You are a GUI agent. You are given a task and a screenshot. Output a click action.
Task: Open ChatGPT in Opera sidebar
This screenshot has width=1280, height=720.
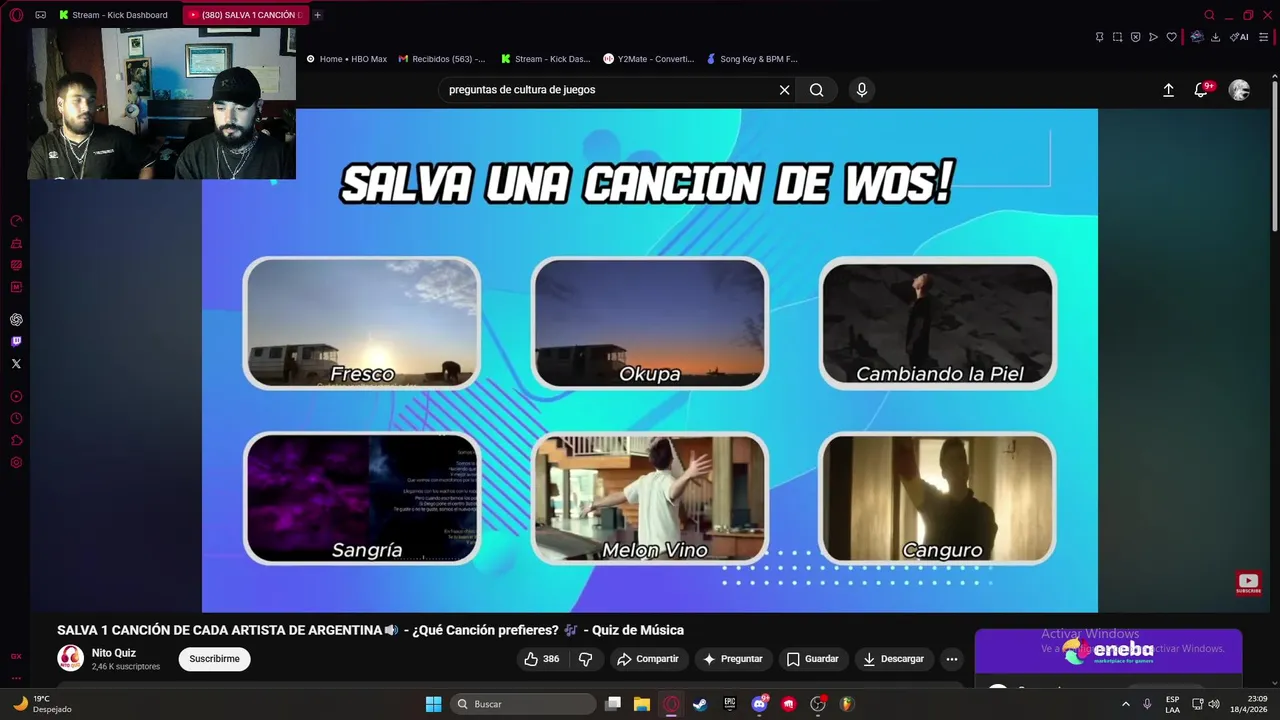click(x=16, y=320)
